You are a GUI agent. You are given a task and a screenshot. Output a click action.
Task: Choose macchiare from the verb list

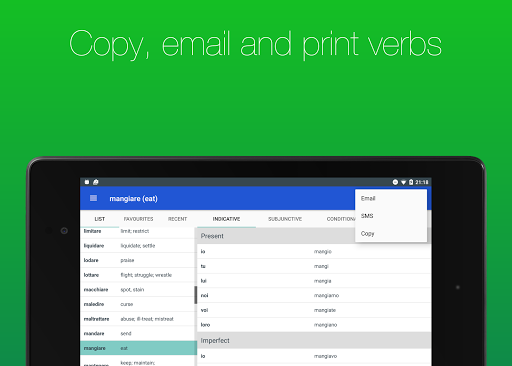(x=137, y=290)
